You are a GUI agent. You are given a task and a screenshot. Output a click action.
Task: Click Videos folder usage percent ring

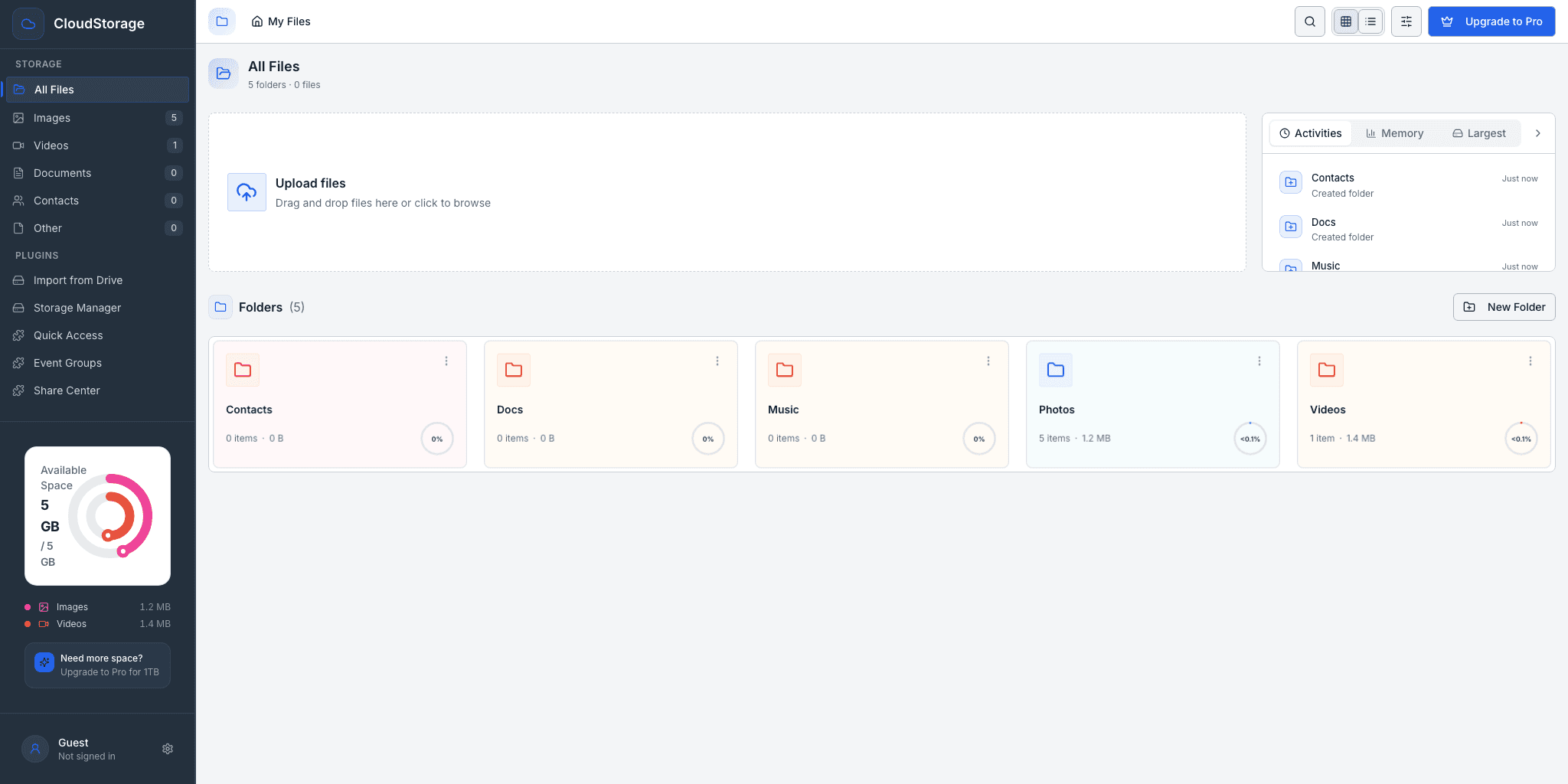pyautogui.click(x=1521, y=439)
